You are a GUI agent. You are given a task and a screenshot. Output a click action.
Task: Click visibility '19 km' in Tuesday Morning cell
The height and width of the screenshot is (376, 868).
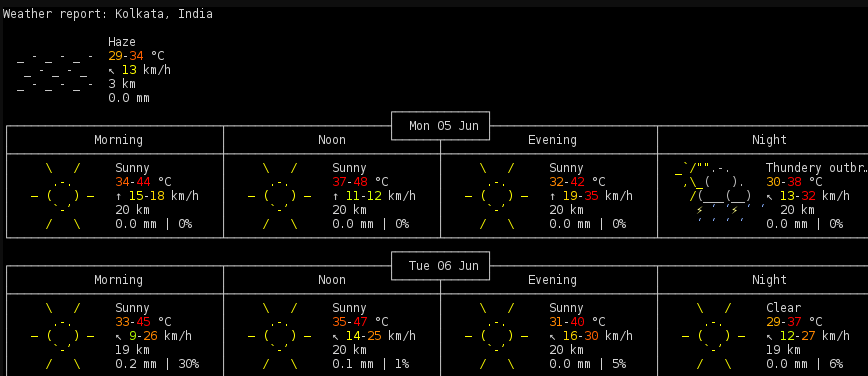click(x=132, y=350)
